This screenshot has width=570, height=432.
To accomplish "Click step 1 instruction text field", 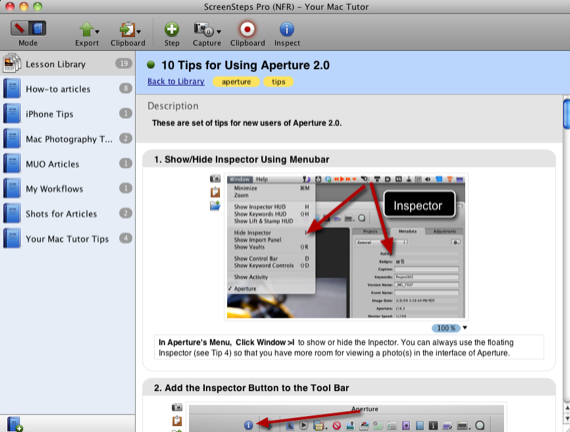I will click(349, 347).
